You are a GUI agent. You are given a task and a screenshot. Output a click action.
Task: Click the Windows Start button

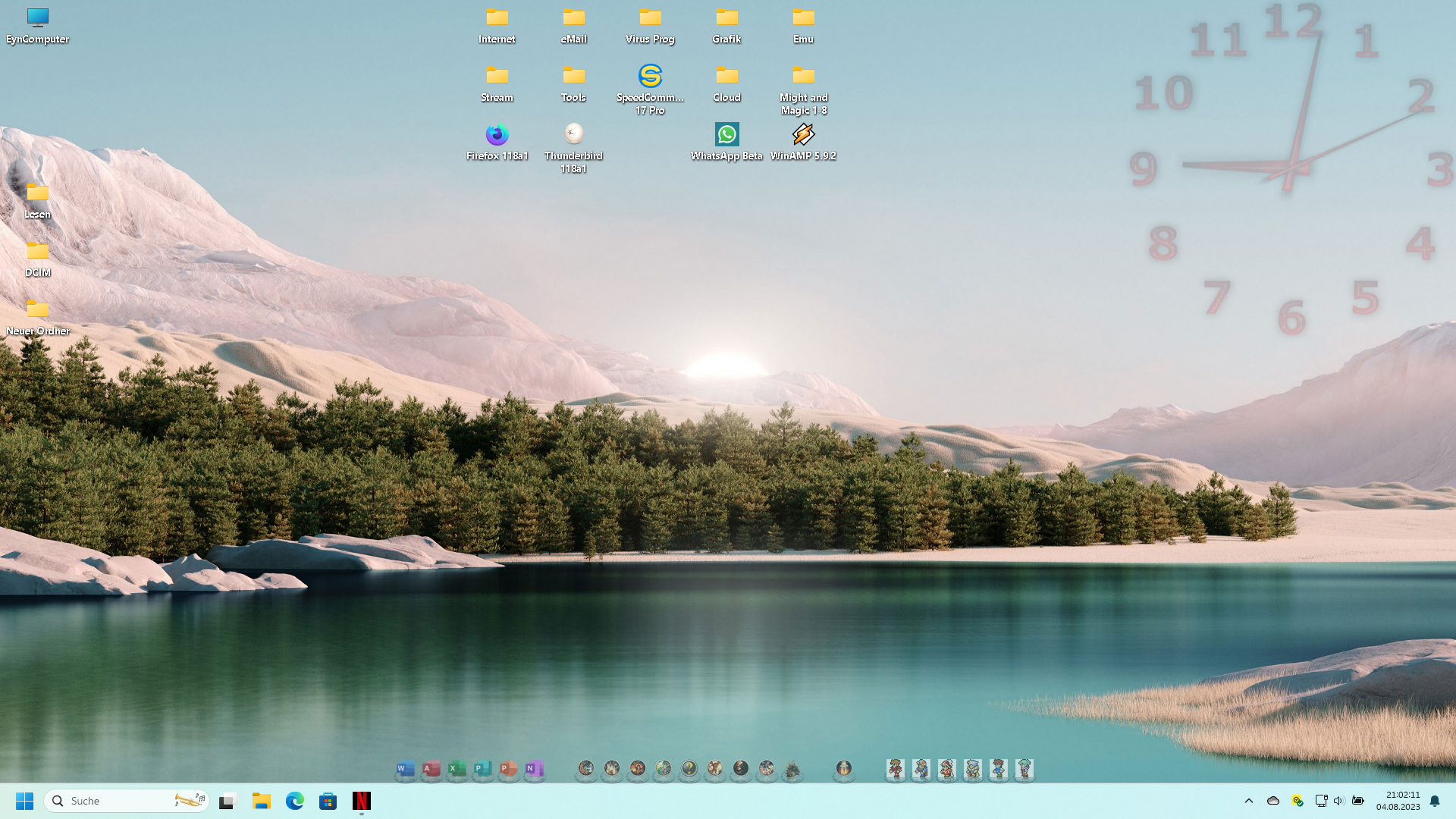(x=24, y=801)
